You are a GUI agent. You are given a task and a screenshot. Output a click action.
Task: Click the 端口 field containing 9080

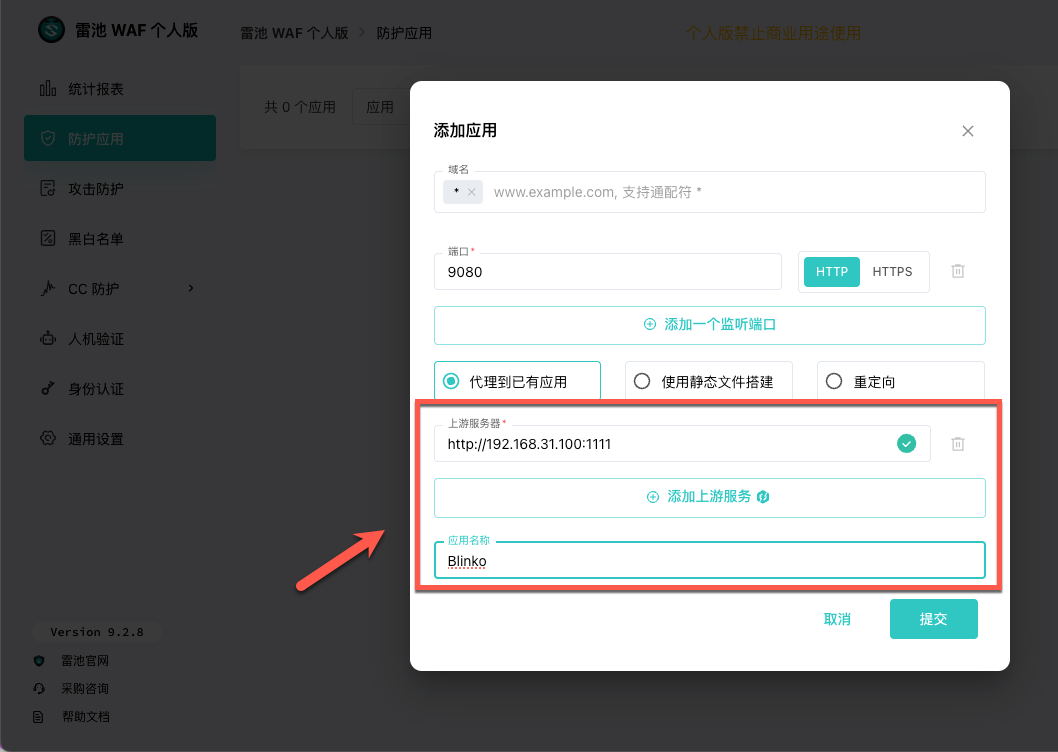point(607,272)
